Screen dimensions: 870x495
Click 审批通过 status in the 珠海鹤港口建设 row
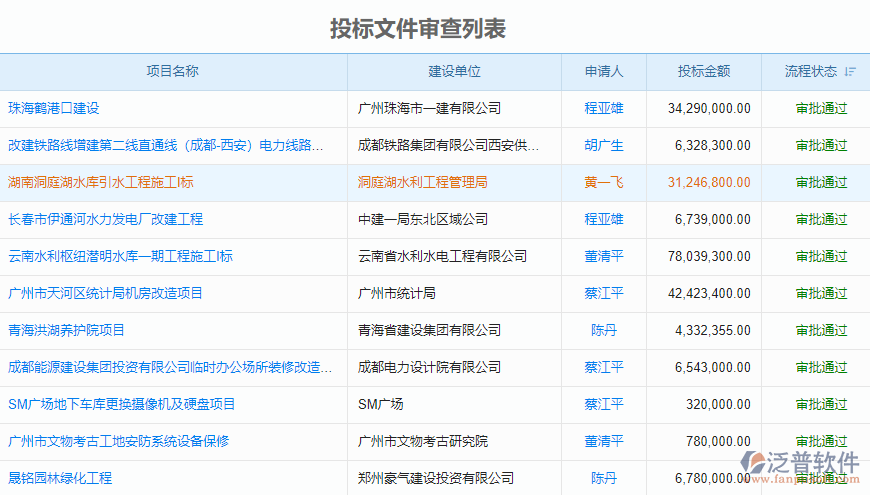(x=822, y=108)
